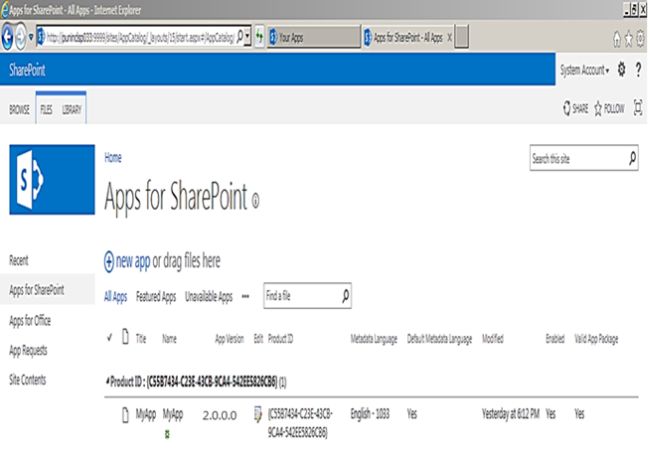Click the Yesterday at 6:12 PM modified cell
The height and width of the screenshot is (460, 650).
[511, 414]
